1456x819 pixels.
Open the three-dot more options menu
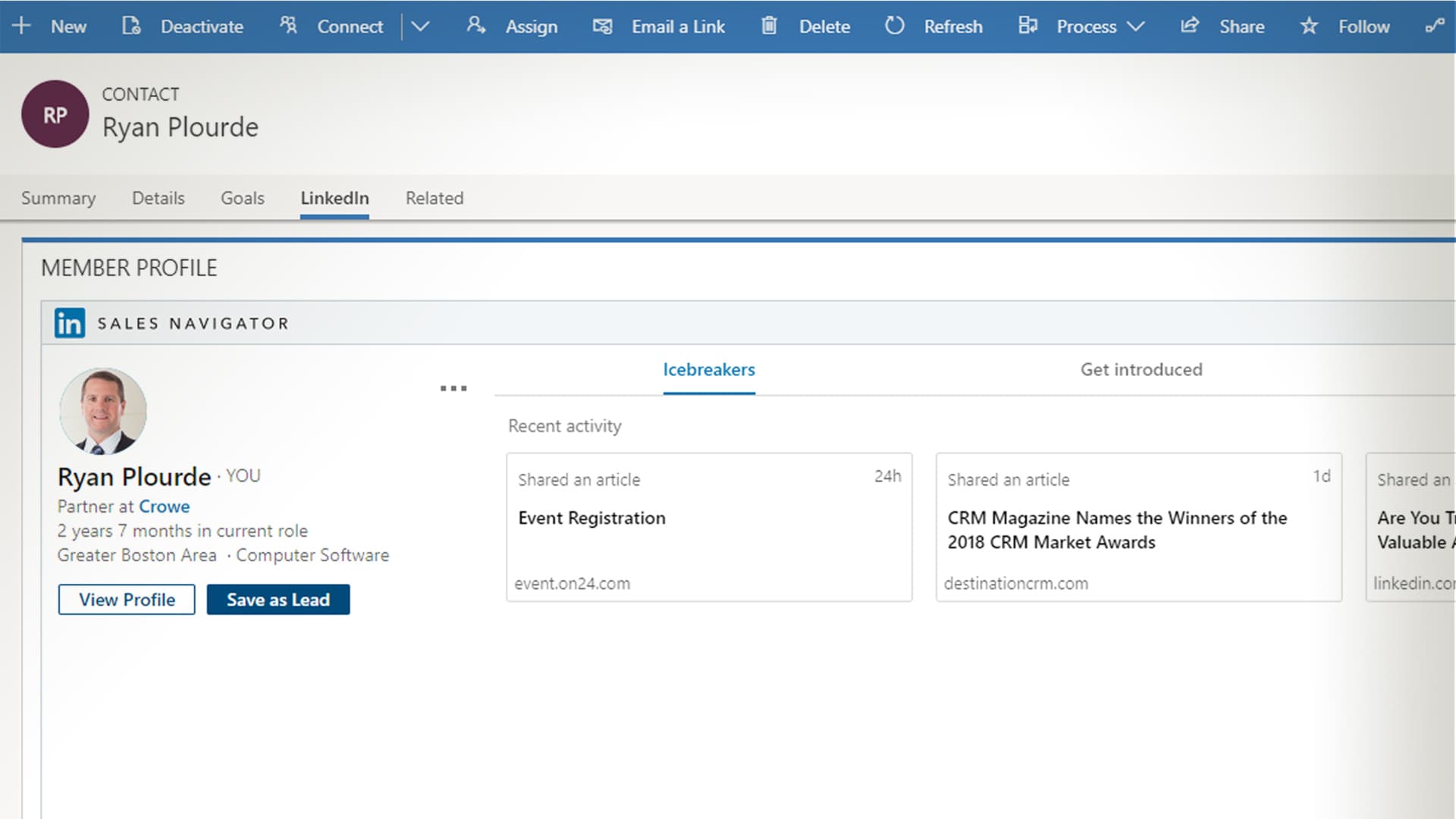453,388
